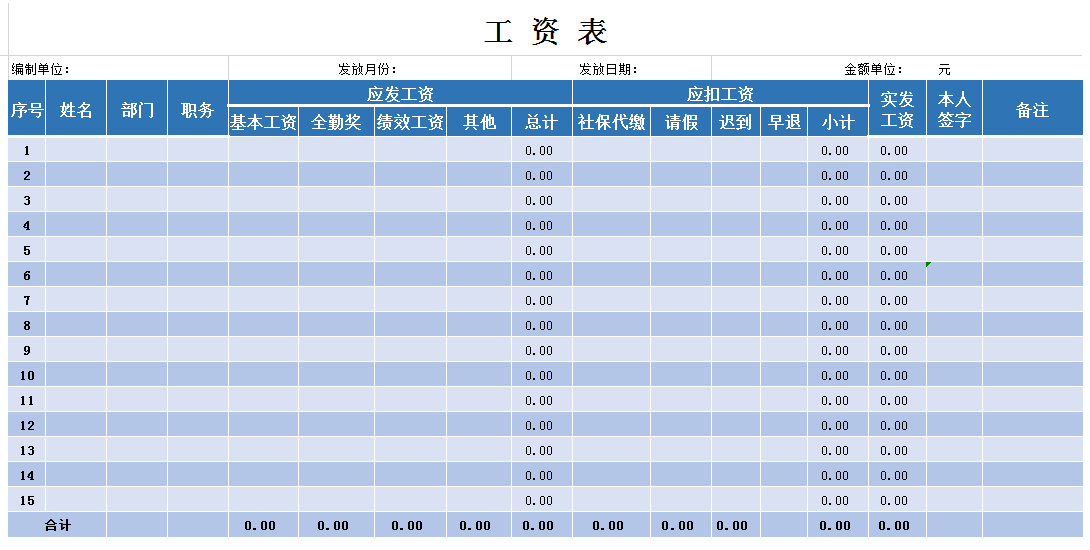Click the 合计 社保代缴 total 0.00
Screen dimensions: 1090x550
(612, 526)
